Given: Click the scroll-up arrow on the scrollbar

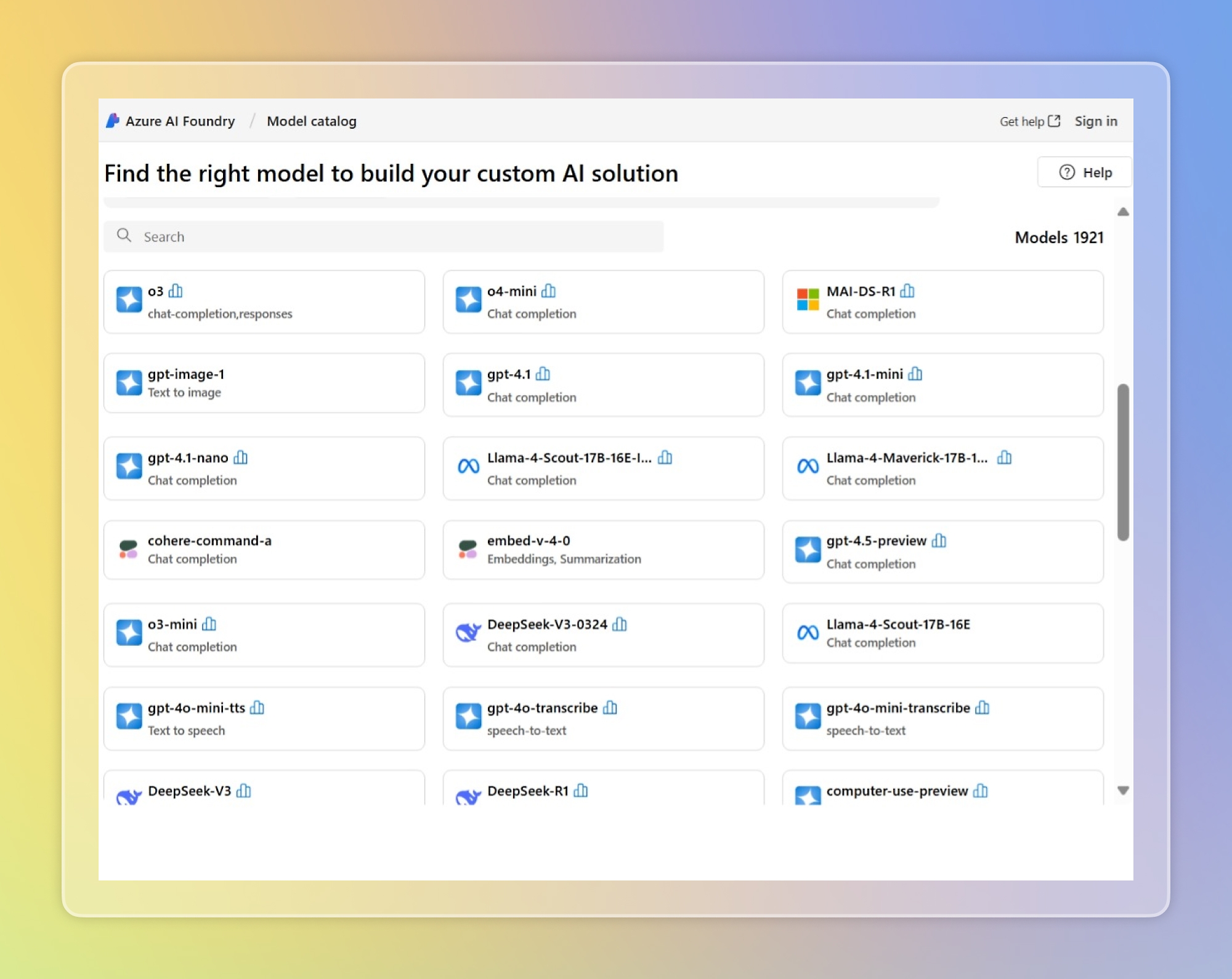Looking at the screenshot, I should coord(1123,211).
